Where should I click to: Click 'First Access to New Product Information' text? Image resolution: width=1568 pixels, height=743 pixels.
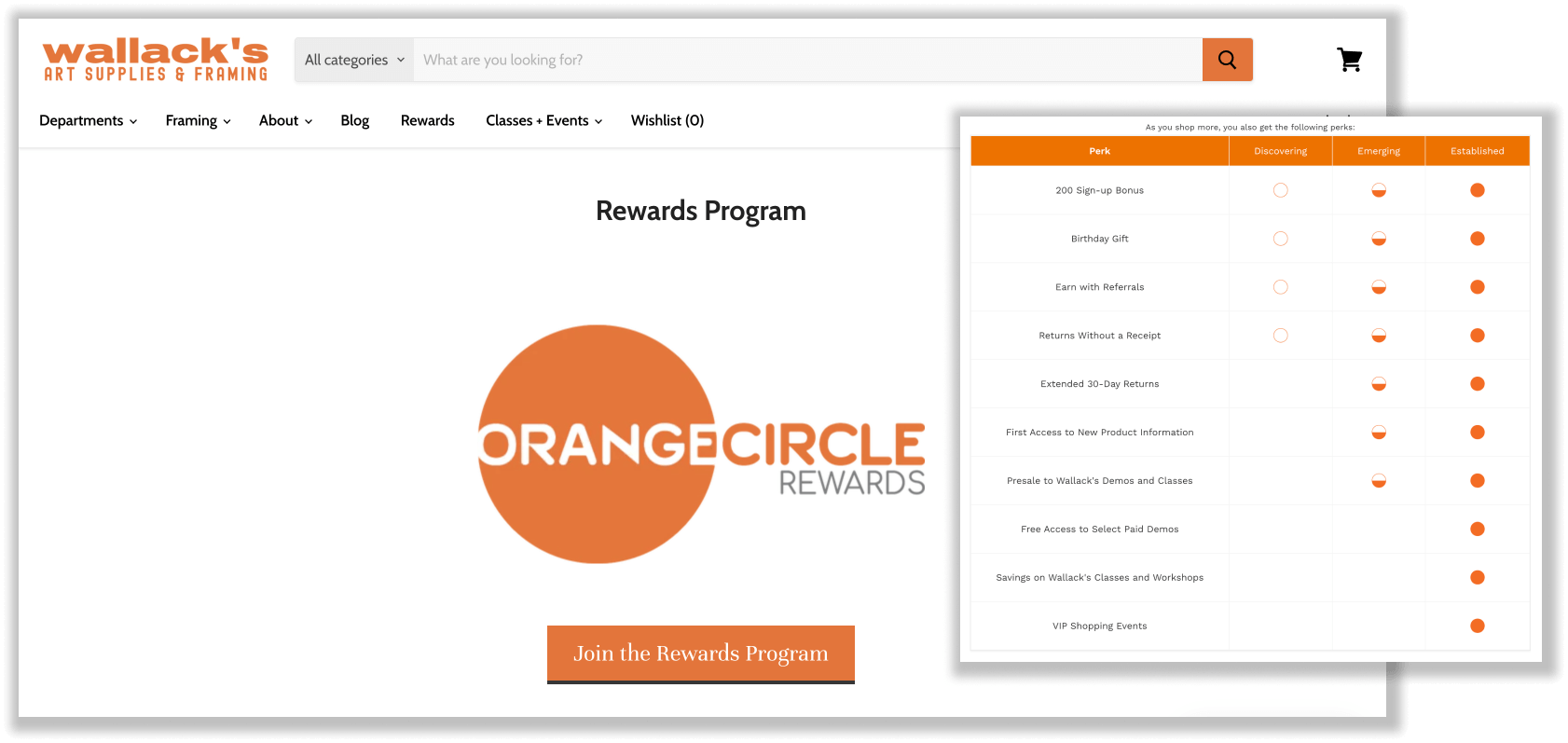[x=1100, y=433]
